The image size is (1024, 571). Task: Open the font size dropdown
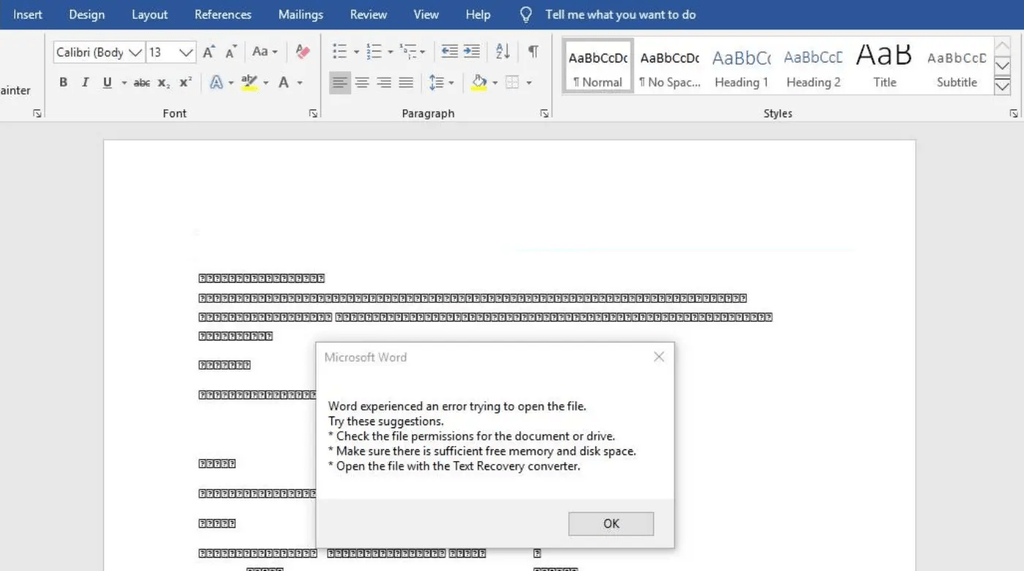pos(186,52)
